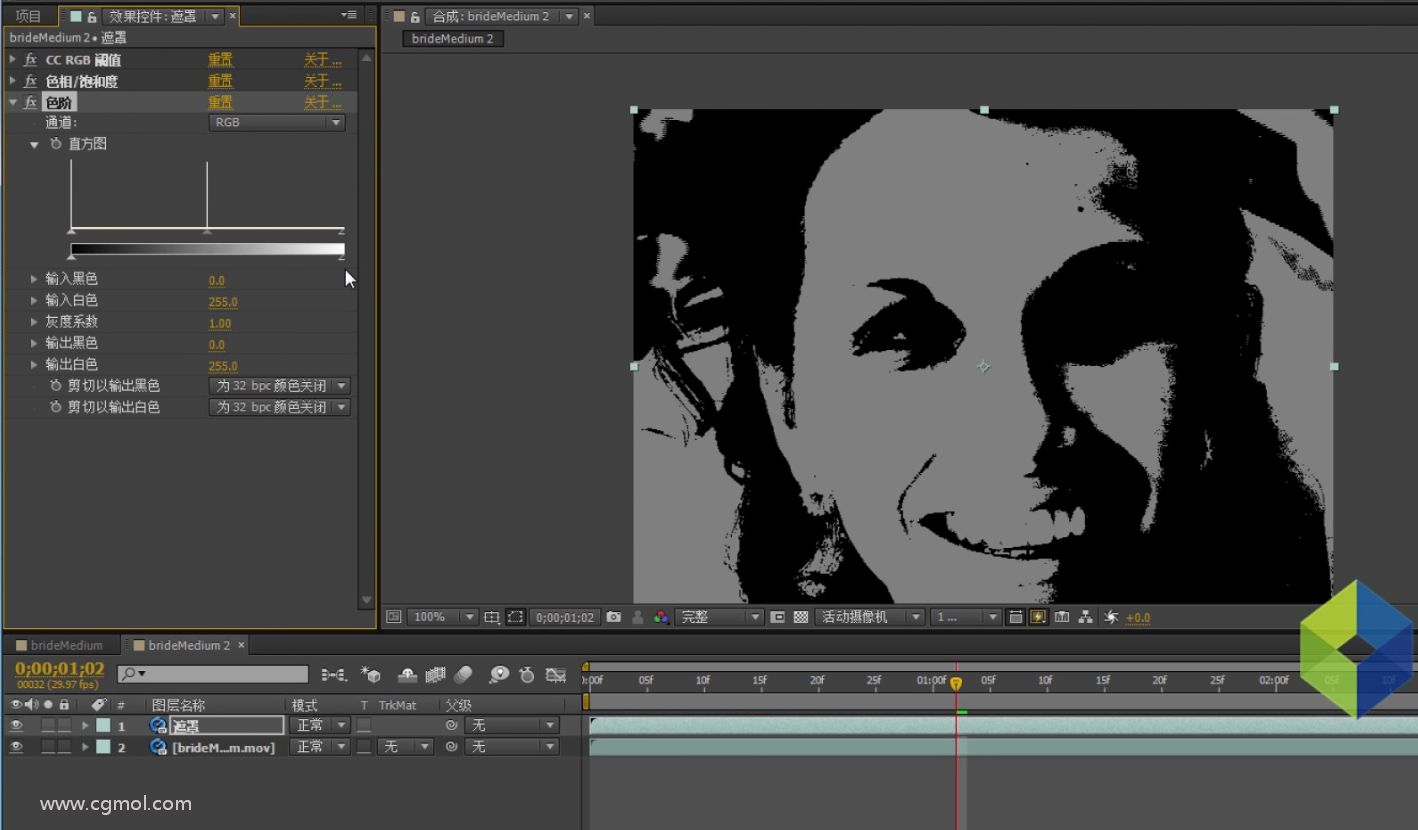This screenshot has width=1418, height=830.
Task: Toggle the 色阶 effect fx switch
Action: (31, 102)
